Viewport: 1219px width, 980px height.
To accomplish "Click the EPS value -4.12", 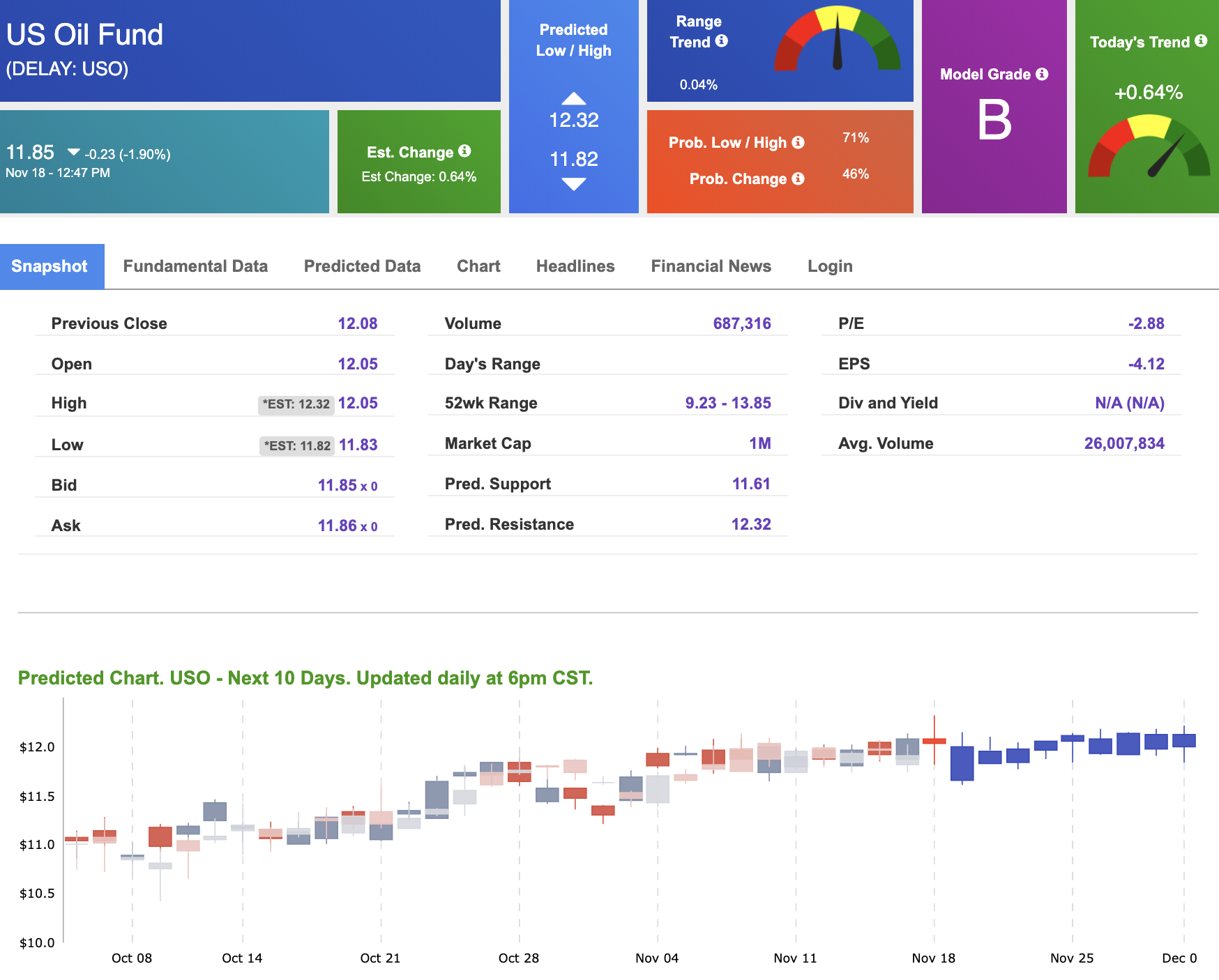I will tap(1146, 364).
